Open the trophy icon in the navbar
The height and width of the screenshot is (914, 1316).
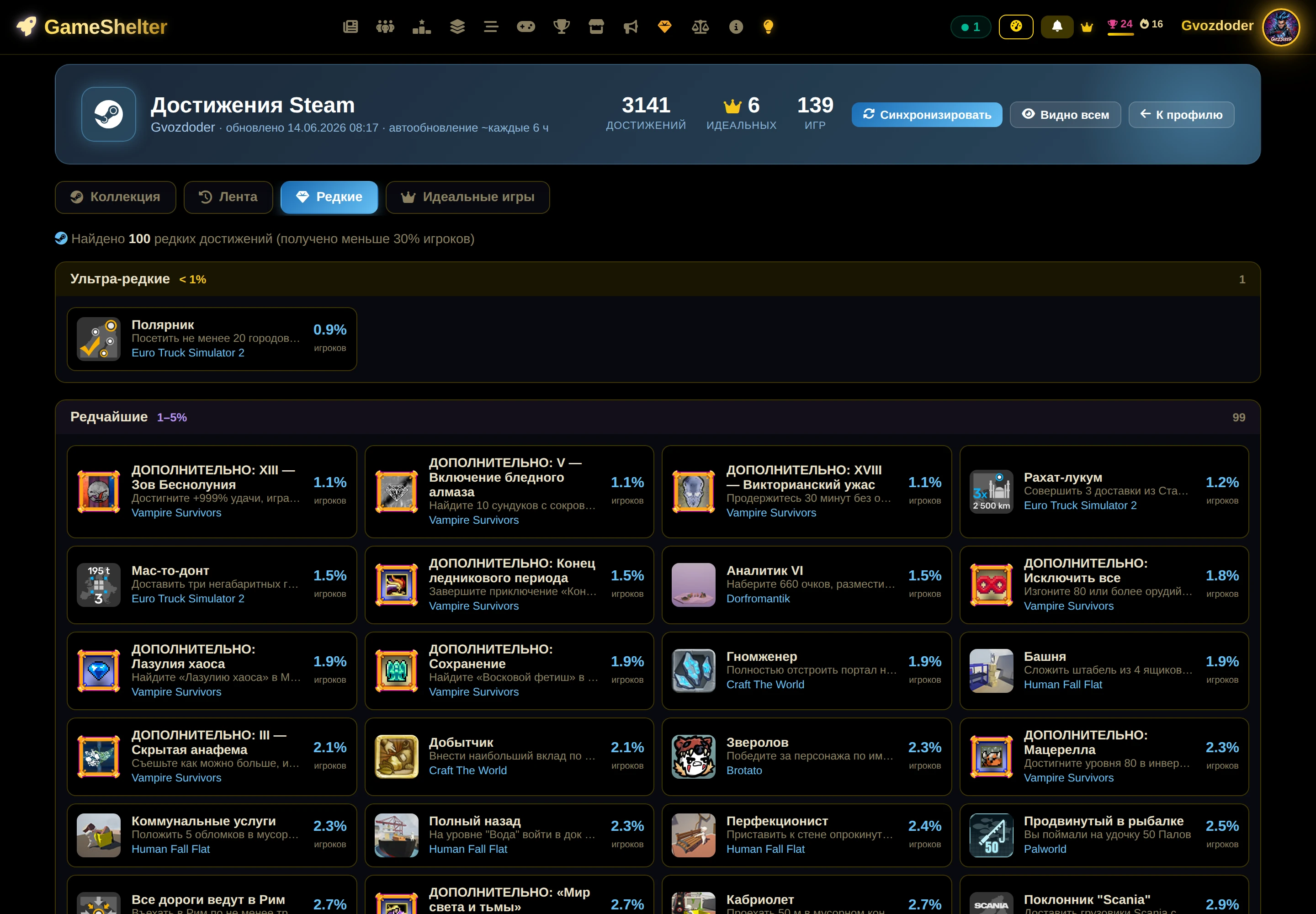click(x=561, y=27)
